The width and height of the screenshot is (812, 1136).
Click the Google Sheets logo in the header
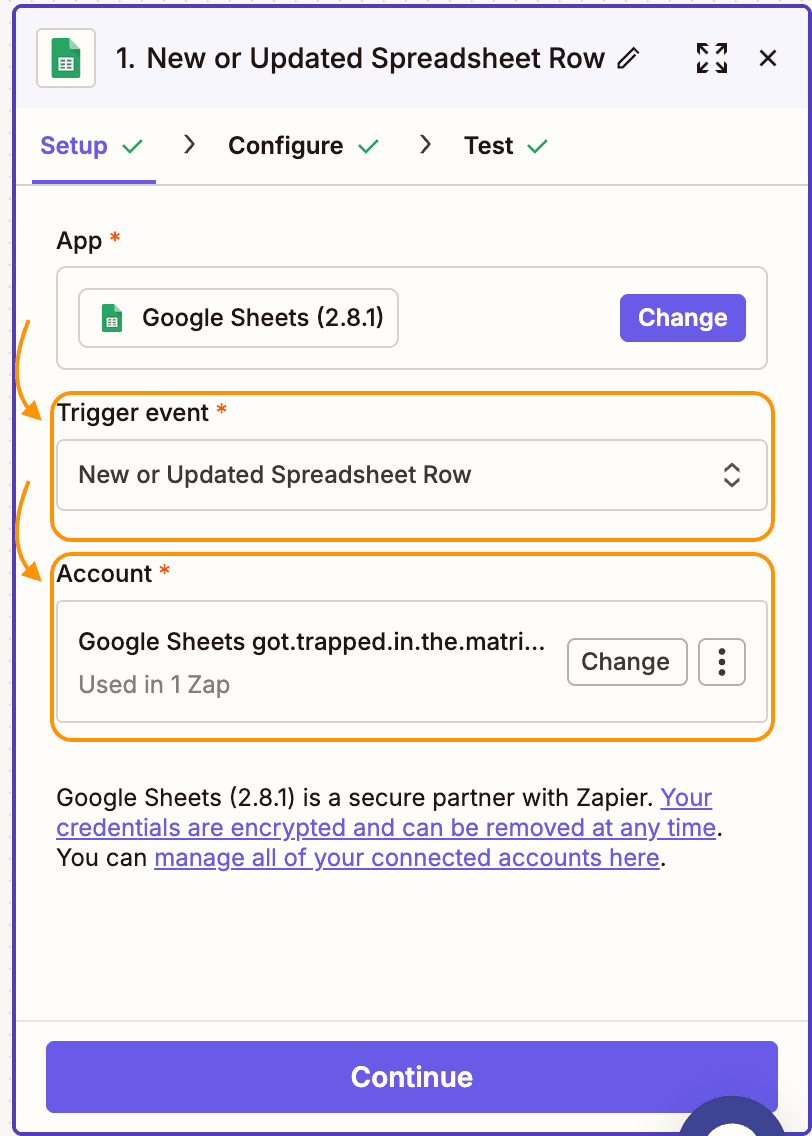point(64,58)
